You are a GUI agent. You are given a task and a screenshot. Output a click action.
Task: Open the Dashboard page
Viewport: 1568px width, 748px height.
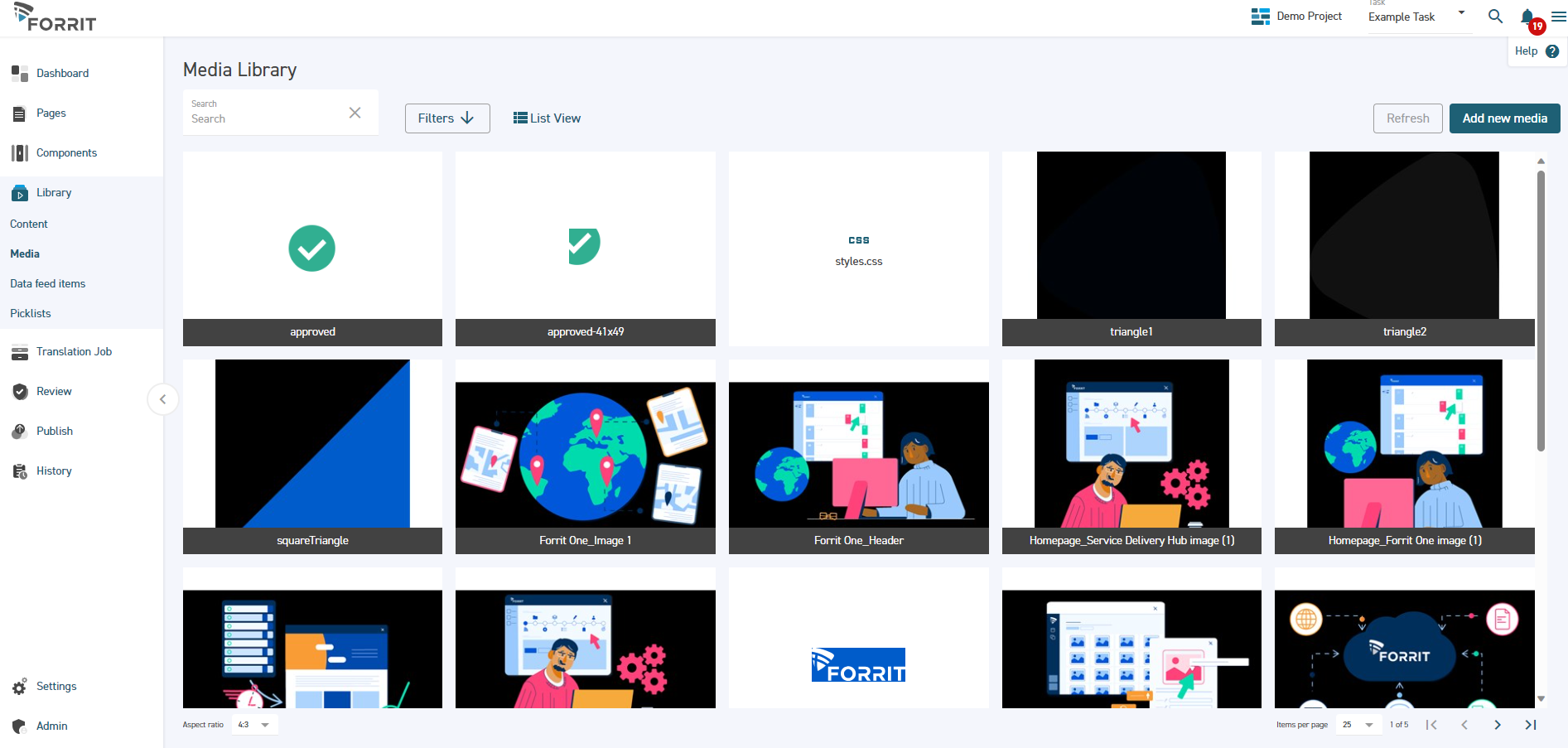point(62,73)
